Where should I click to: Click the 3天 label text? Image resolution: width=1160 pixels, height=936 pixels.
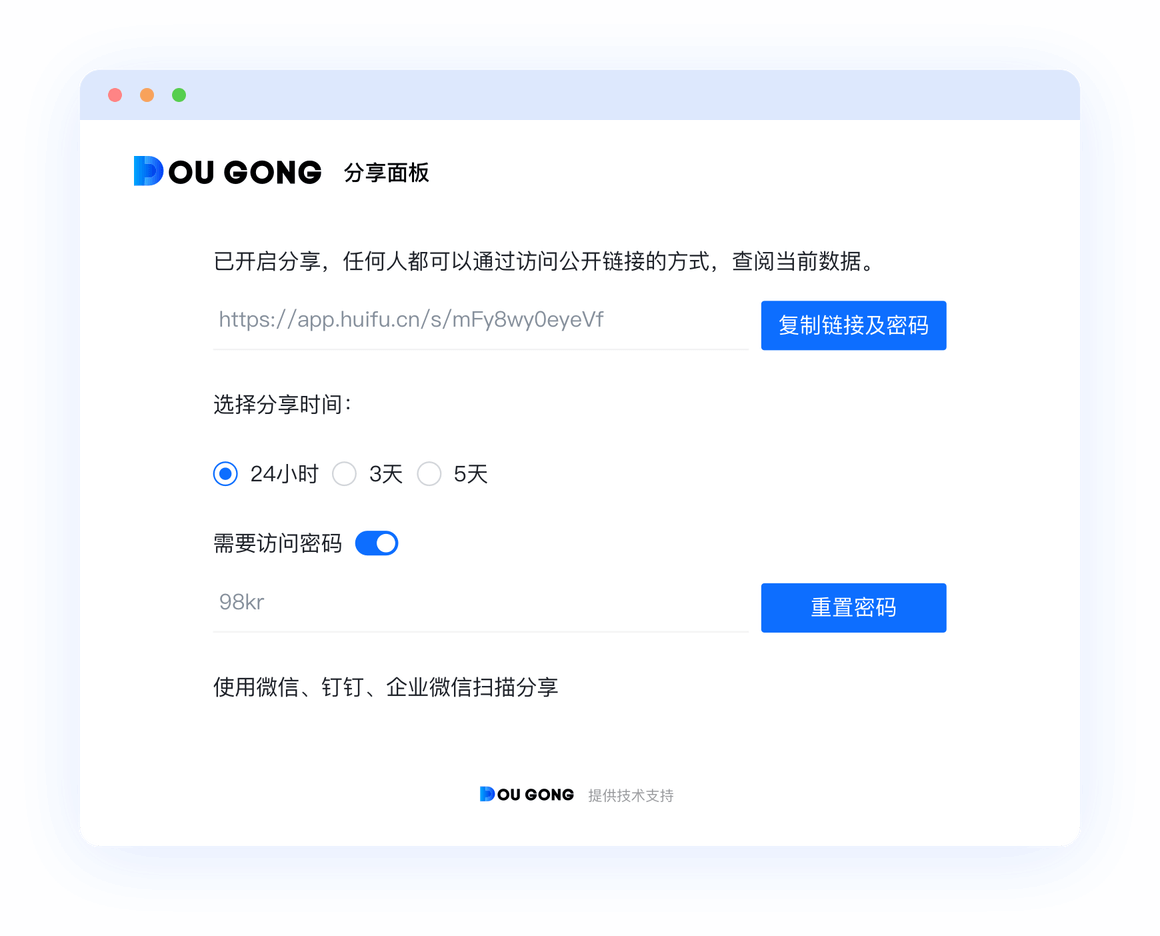[x=386, y=474]
